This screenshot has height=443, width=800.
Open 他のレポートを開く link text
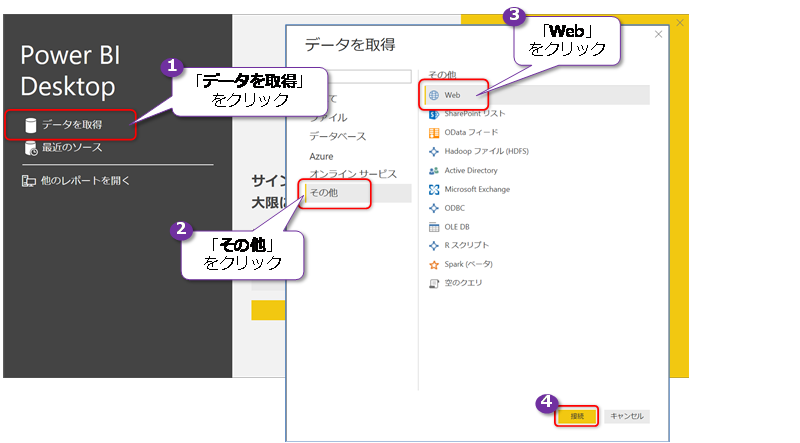(x=85, y=181)
